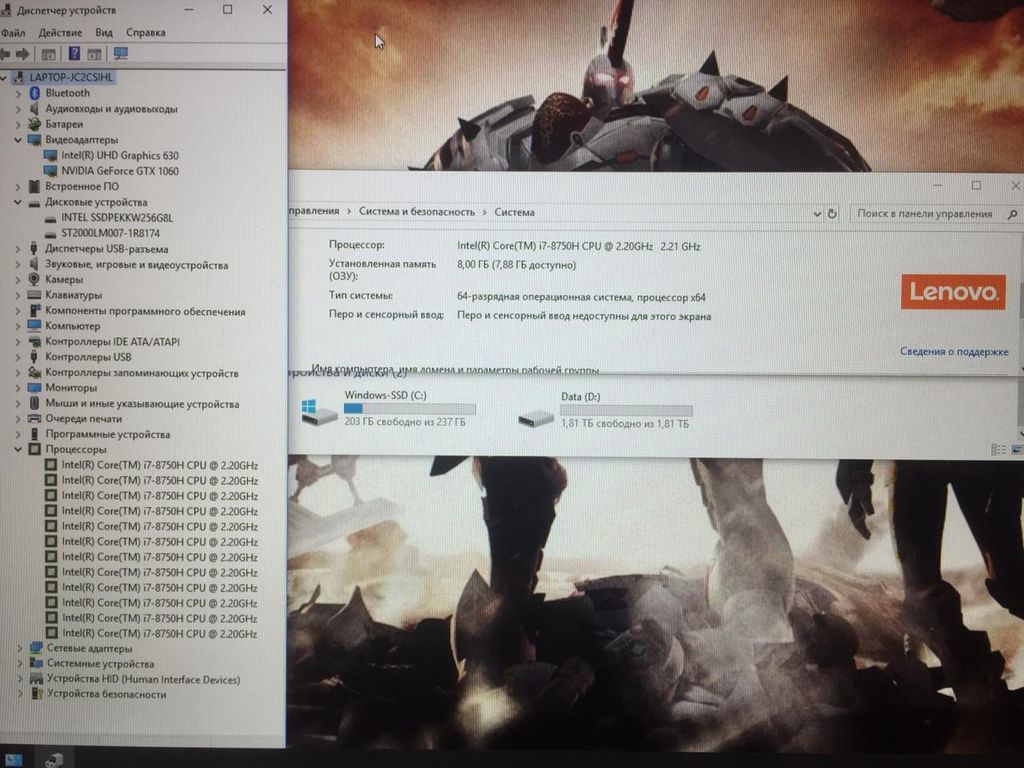Select Компоненты программного обеспечения category

[145, 312]
